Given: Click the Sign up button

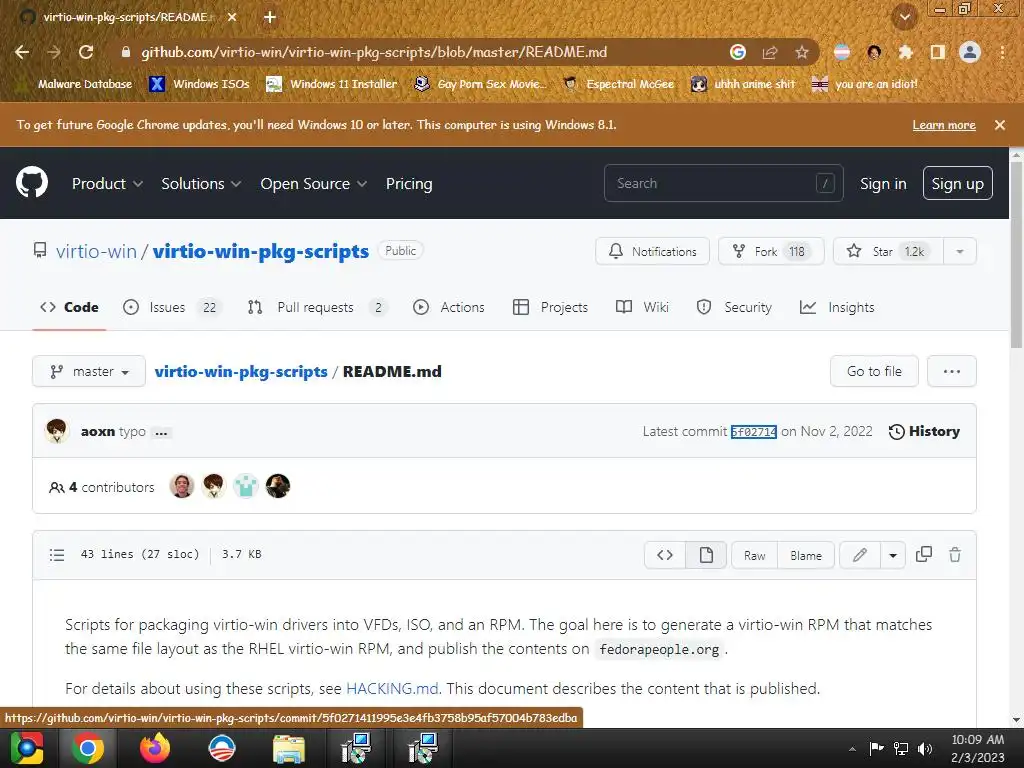Looking at the screenshot, I should click(x=957, y=184).
